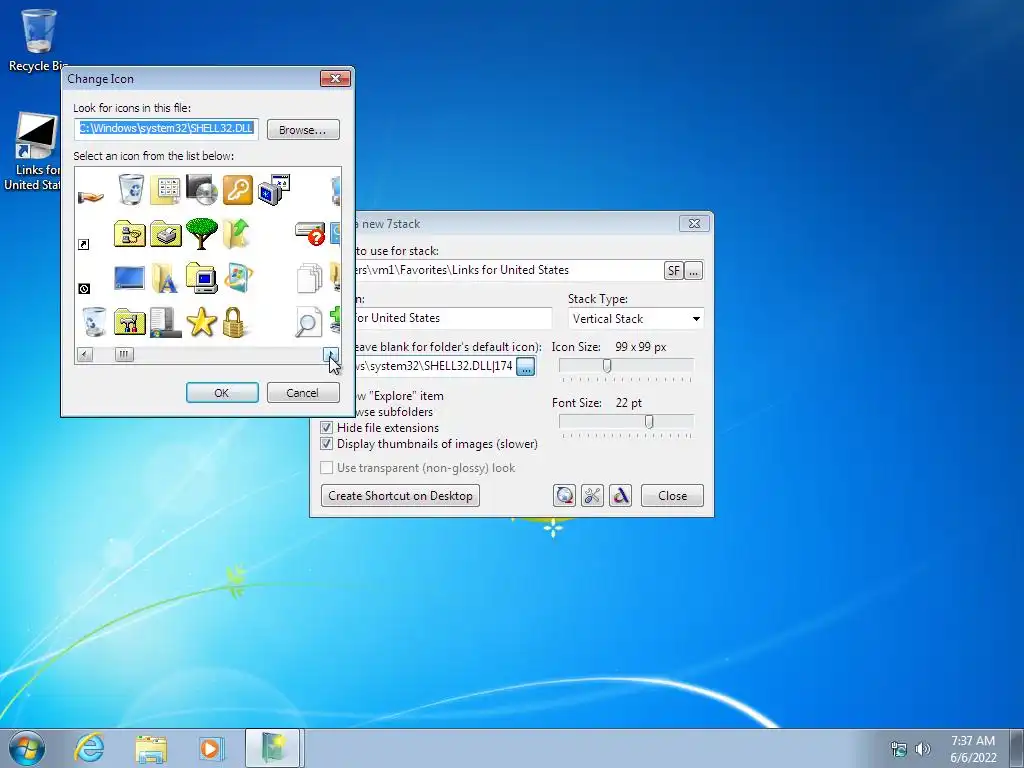Select the green tree icon
Screen dimensions: 1024x768
coord(202,233)
